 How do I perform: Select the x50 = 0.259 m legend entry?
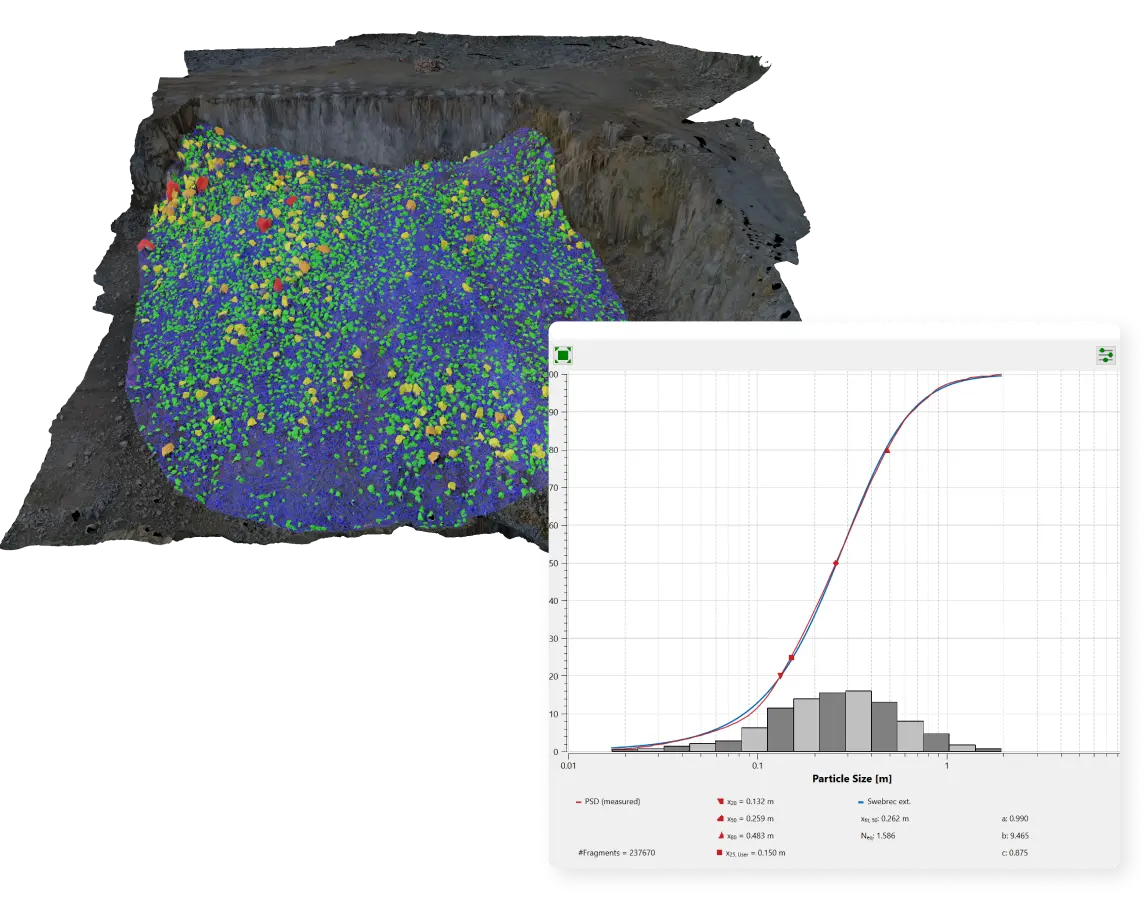click(x=750, y=818)
